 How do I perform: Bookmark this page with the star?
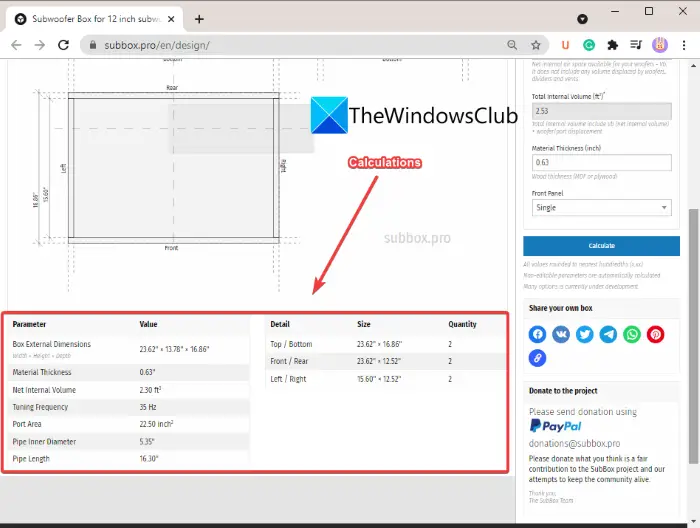tap(536, 45)
